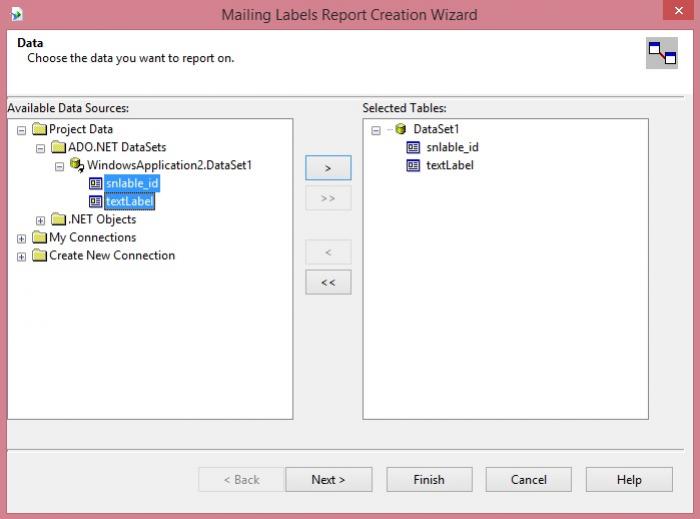Click the data link icon in header
700x519 pixels.
pos(662,53)
